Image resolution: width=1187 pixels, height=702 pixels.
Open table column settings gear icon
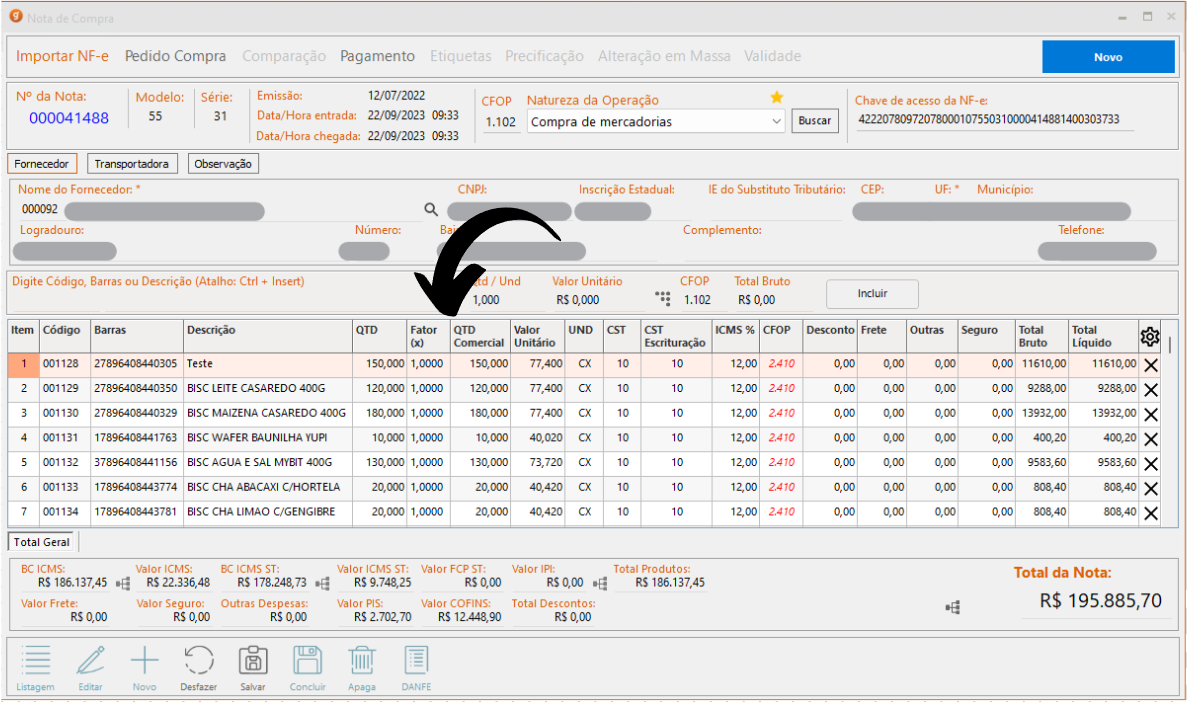(1149, 336)
